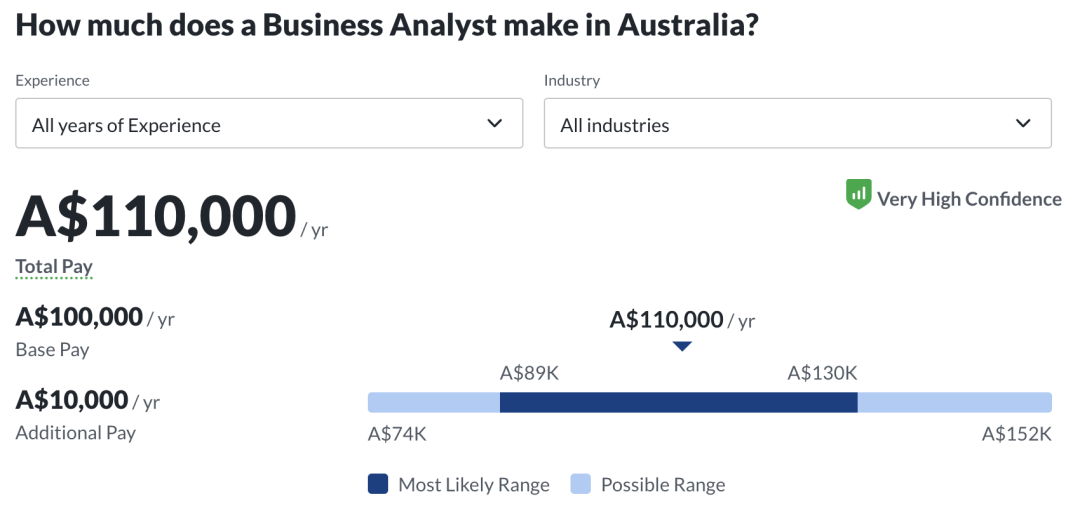
Task: Open the All industries dropdown
Action: tap(796, 124)
